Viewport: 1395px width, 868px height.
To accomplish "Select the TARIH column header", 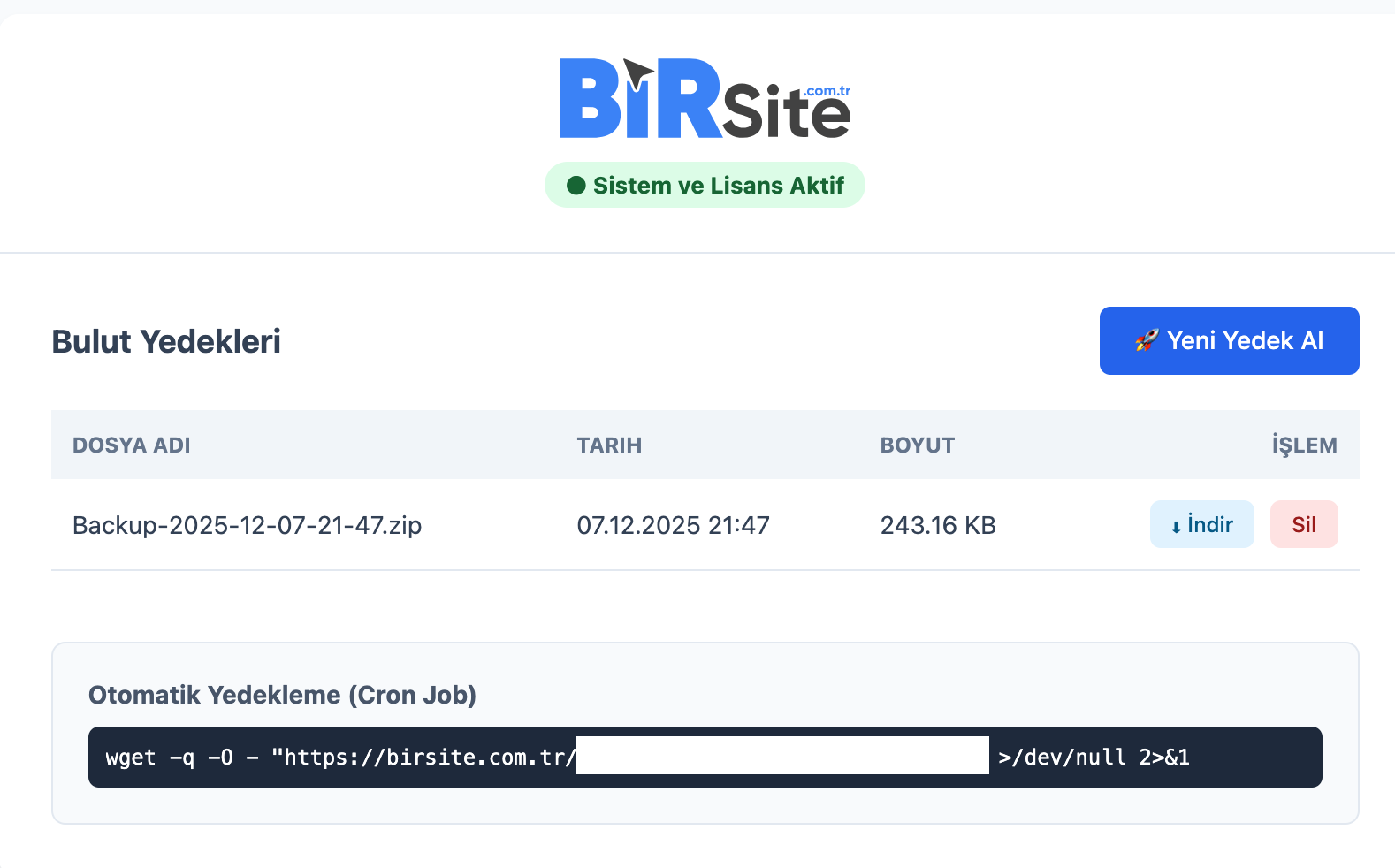I will pos(609,445).
